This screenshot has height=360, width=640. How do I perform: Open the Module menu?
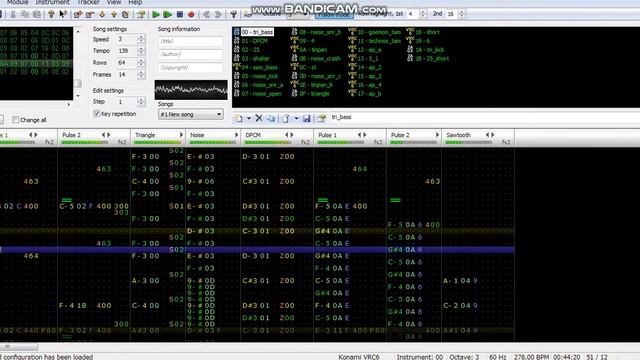(x=18, y=2)
